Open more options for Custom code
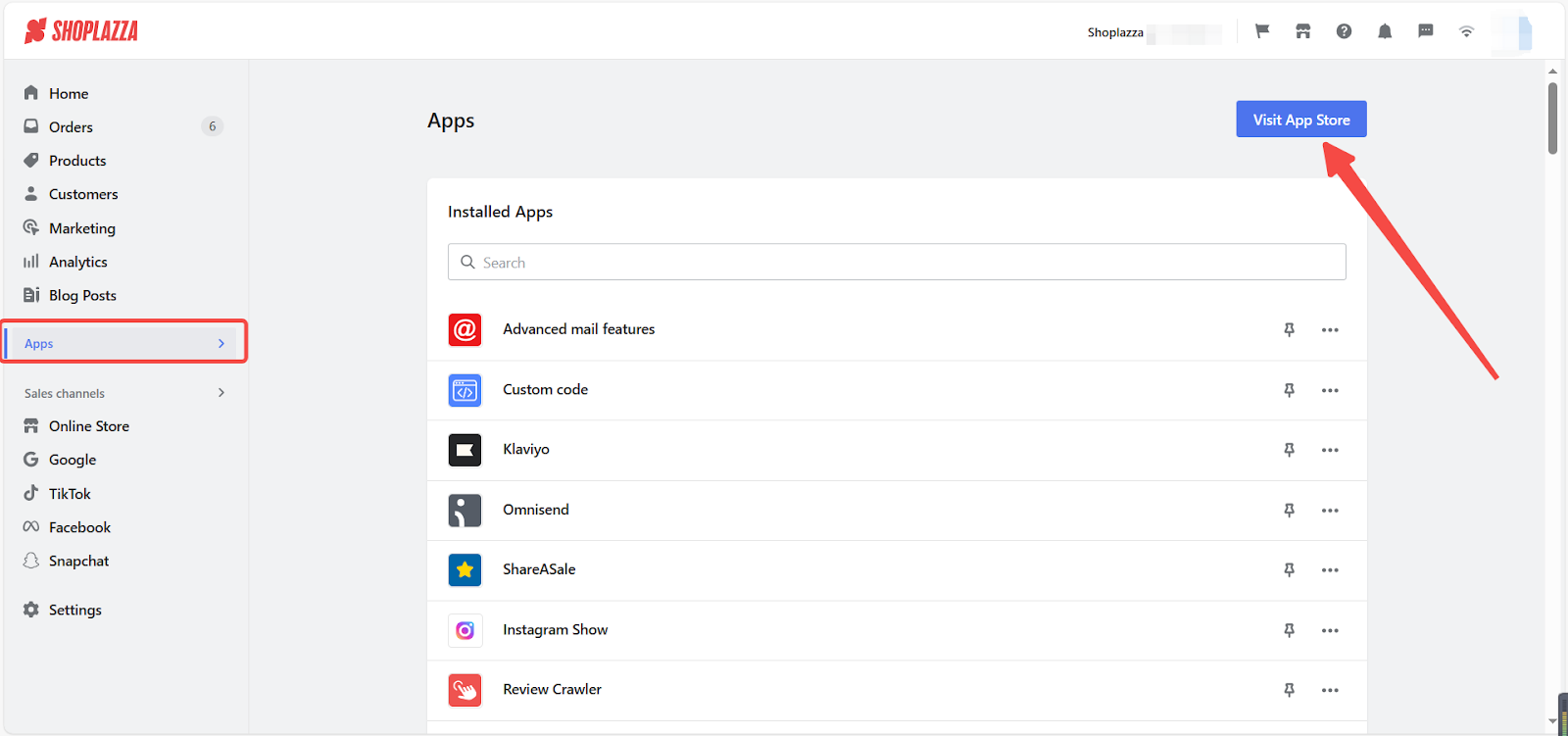Viewport: 1568px width, 736px height. [1330, 390]
